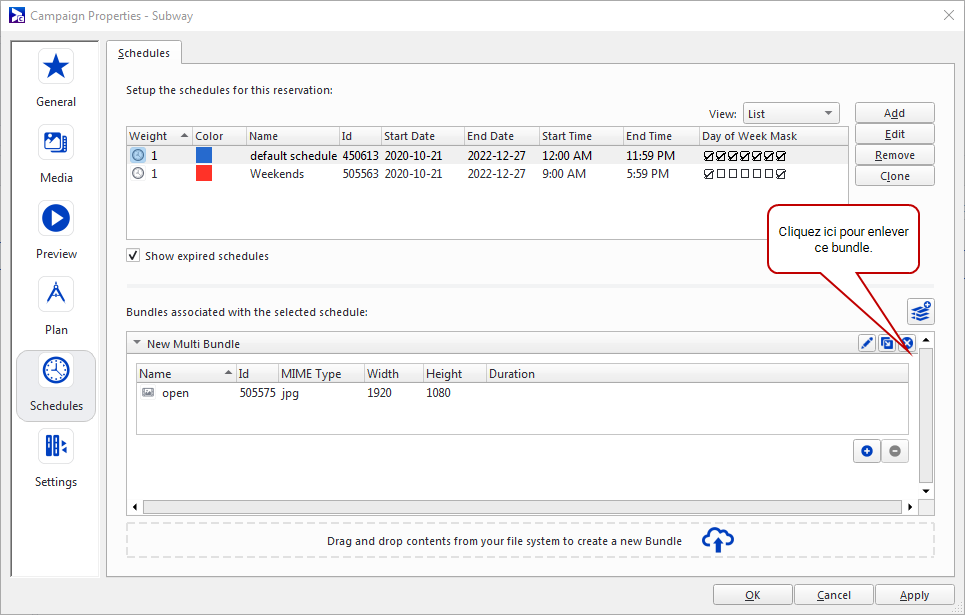Click the add new bundle stack icon
Image resolution: width=965 pixels, height=615 pixels.
[x=920, y=311]
